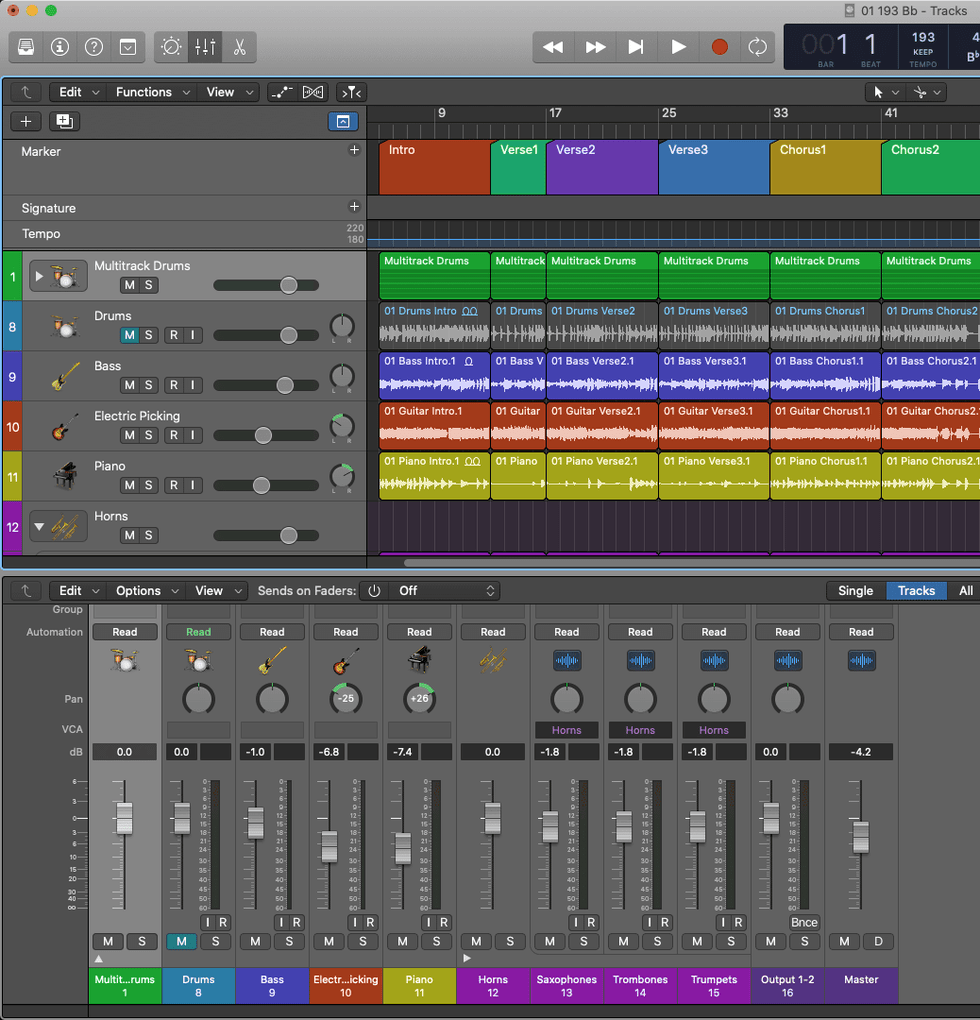Click the Bnce button on Output 1-2
The image size is (980, 1020).
[804, 922]
